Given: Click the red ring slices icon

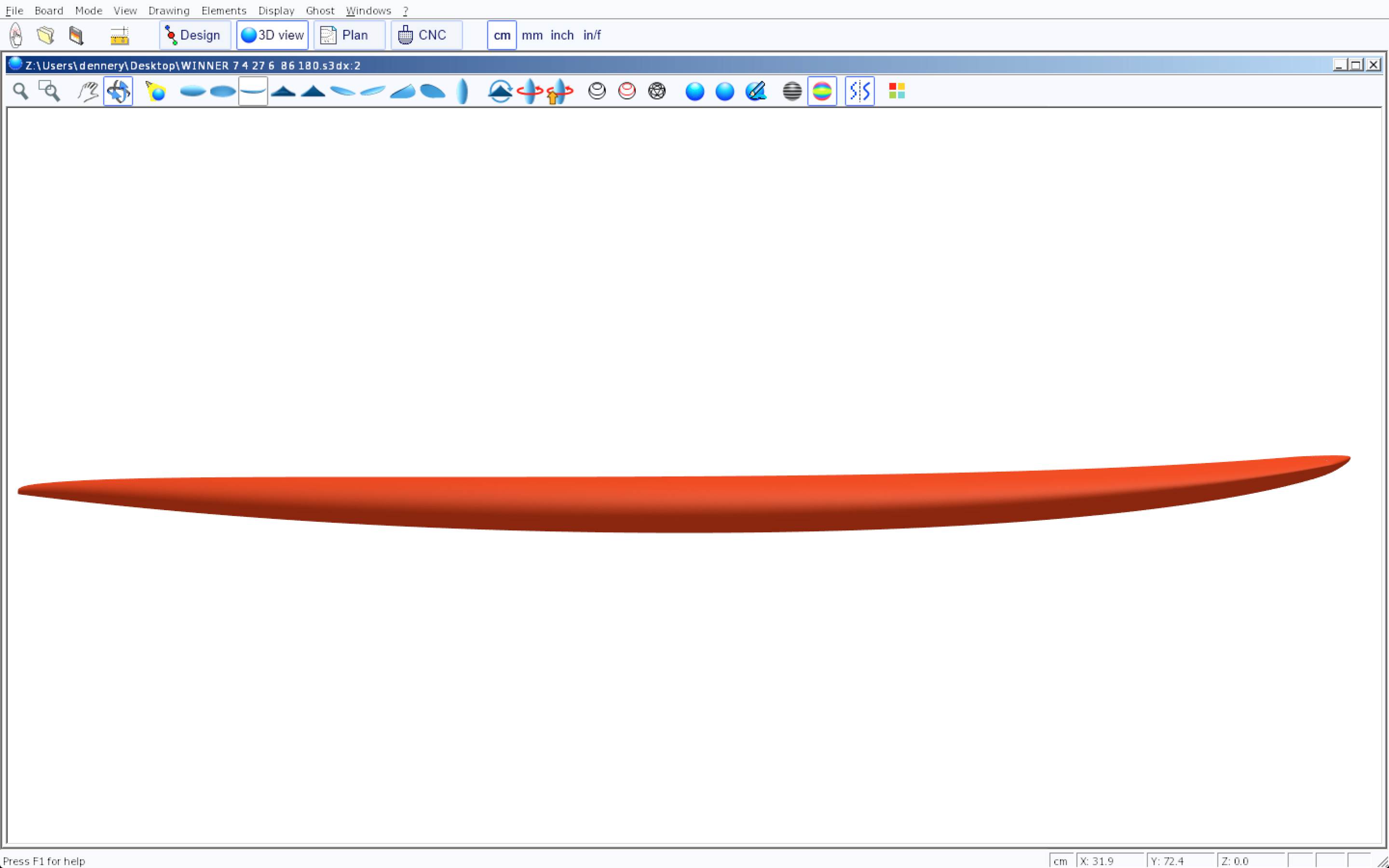Looking at the screenshot, I should tap(627, 91).
